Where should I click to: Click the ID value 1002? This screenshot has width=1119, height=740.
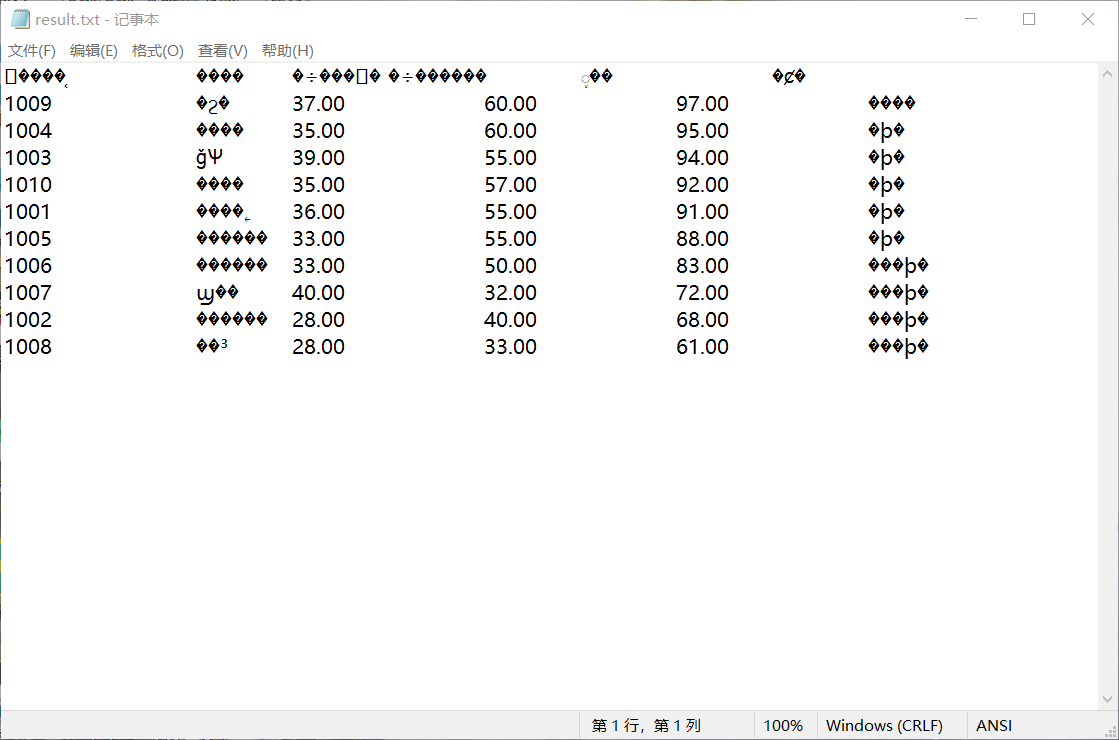[x=29, y=320]
